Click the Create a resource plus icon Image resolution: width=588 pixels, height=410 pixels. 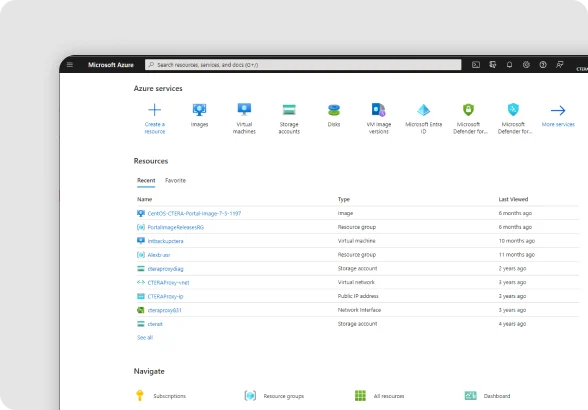154,110
